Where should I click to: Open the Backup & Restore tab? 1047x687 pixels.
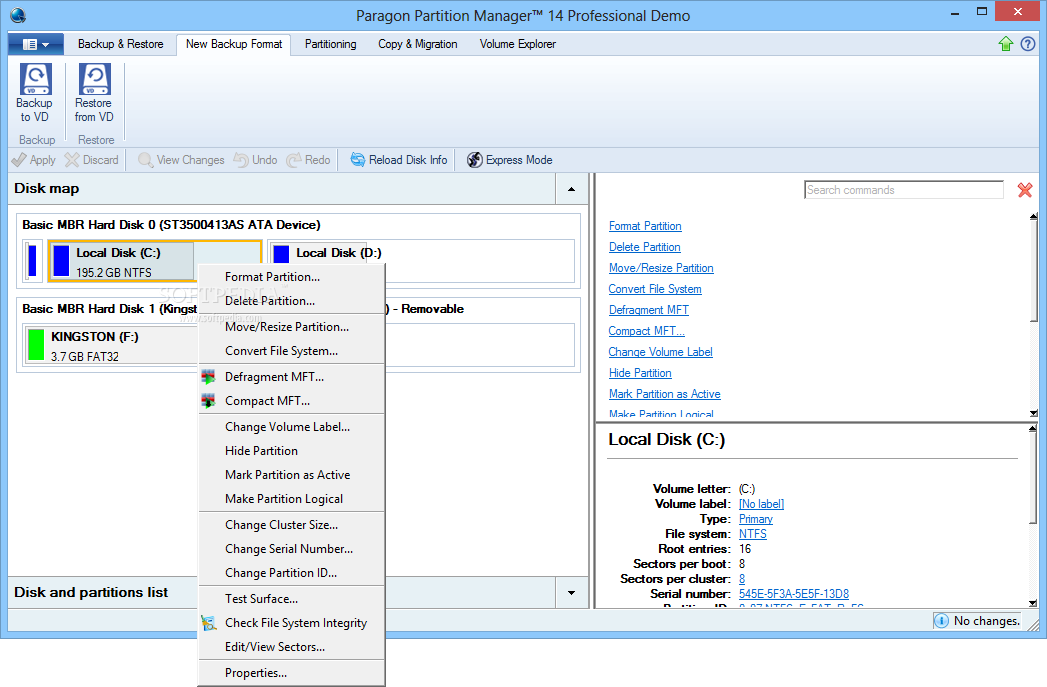coord(121,44)
